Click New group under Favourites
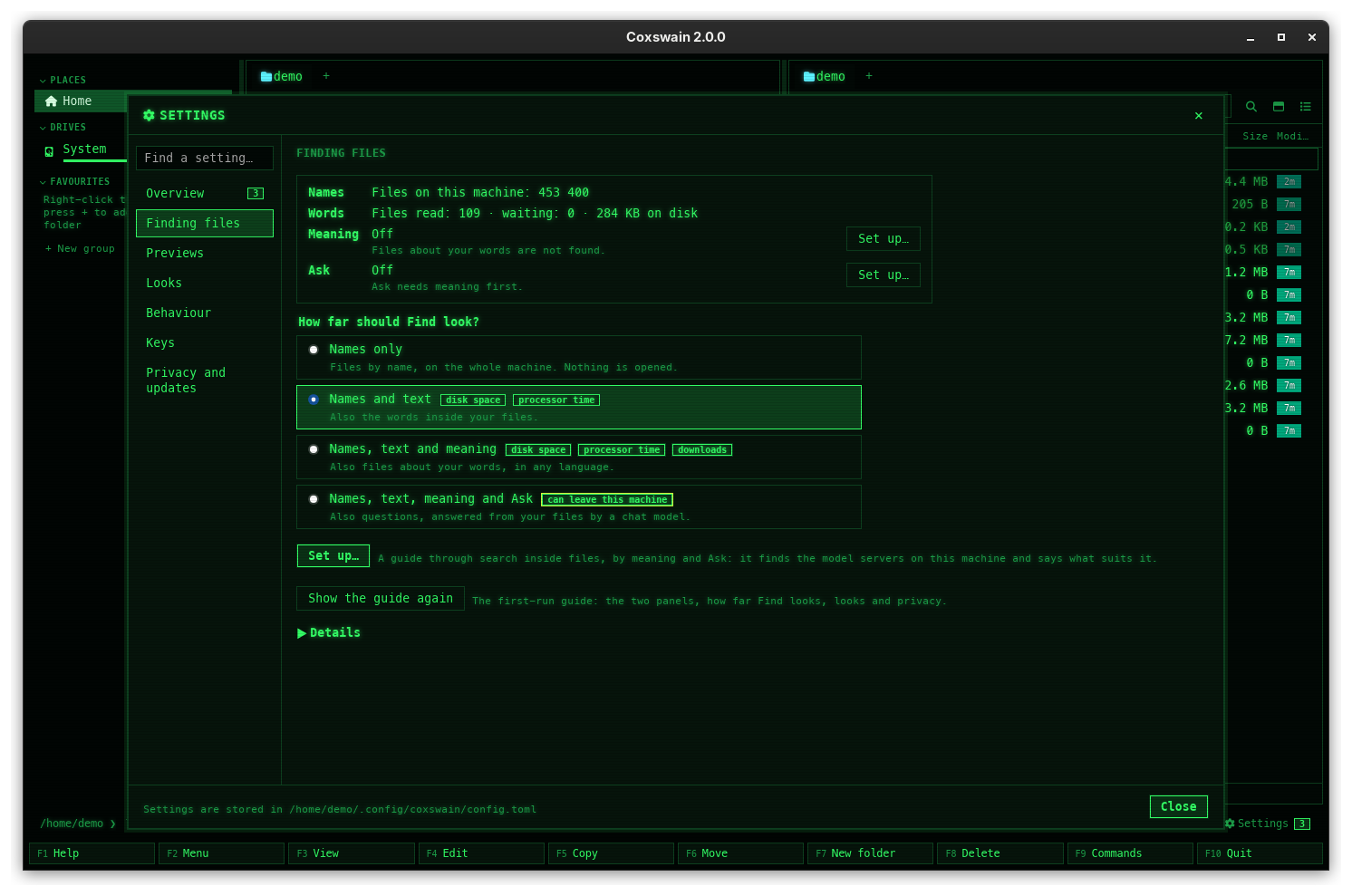The height and width of the screenshot is (896, 1352). [x=81, y=249]
